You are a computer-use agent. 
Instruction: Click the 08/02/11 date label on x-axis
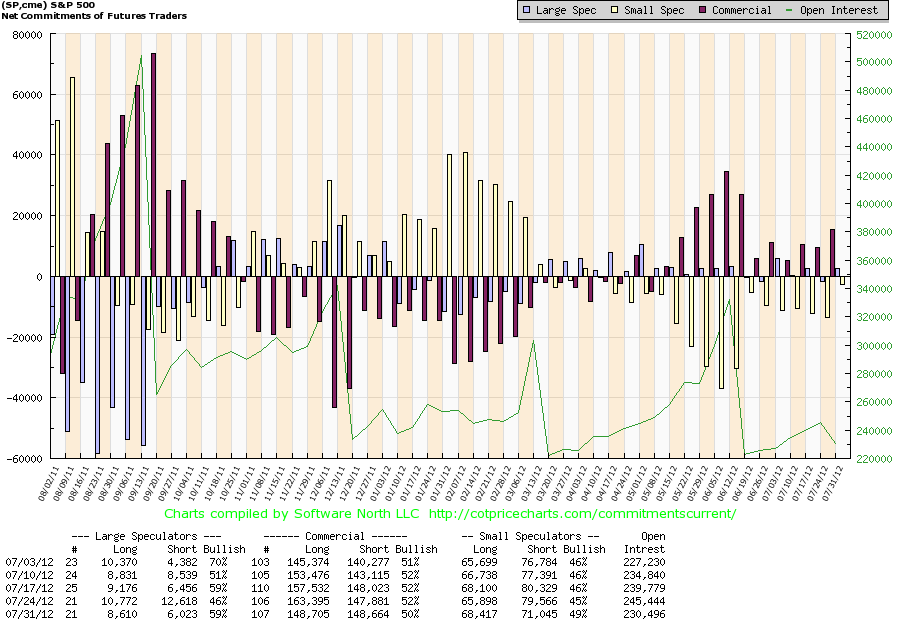[49, 483]
